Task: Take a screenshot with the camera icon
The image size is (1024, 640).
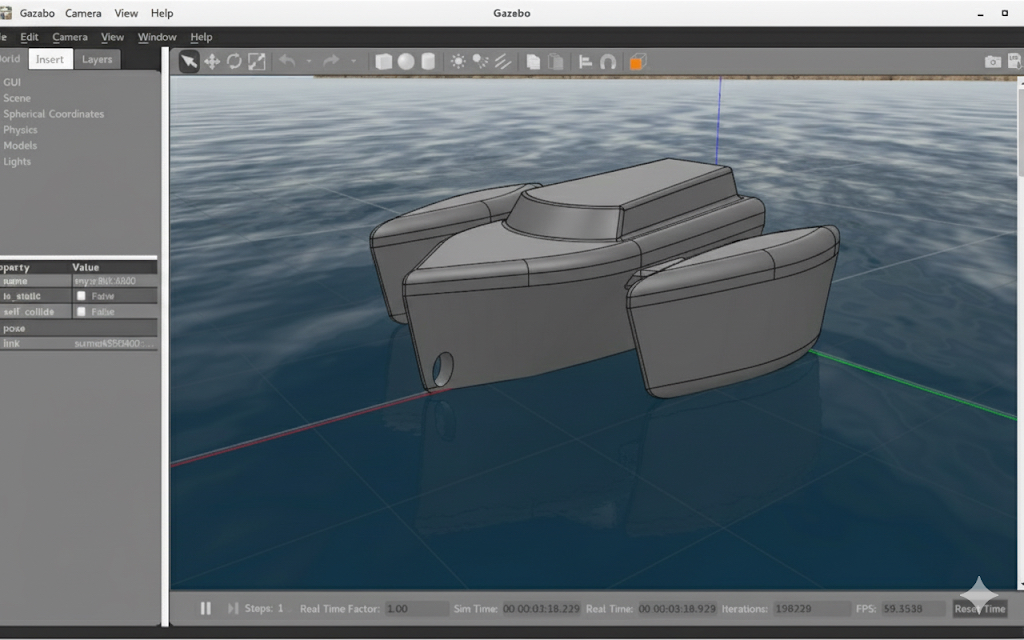Action: click(x=992, y=62)
